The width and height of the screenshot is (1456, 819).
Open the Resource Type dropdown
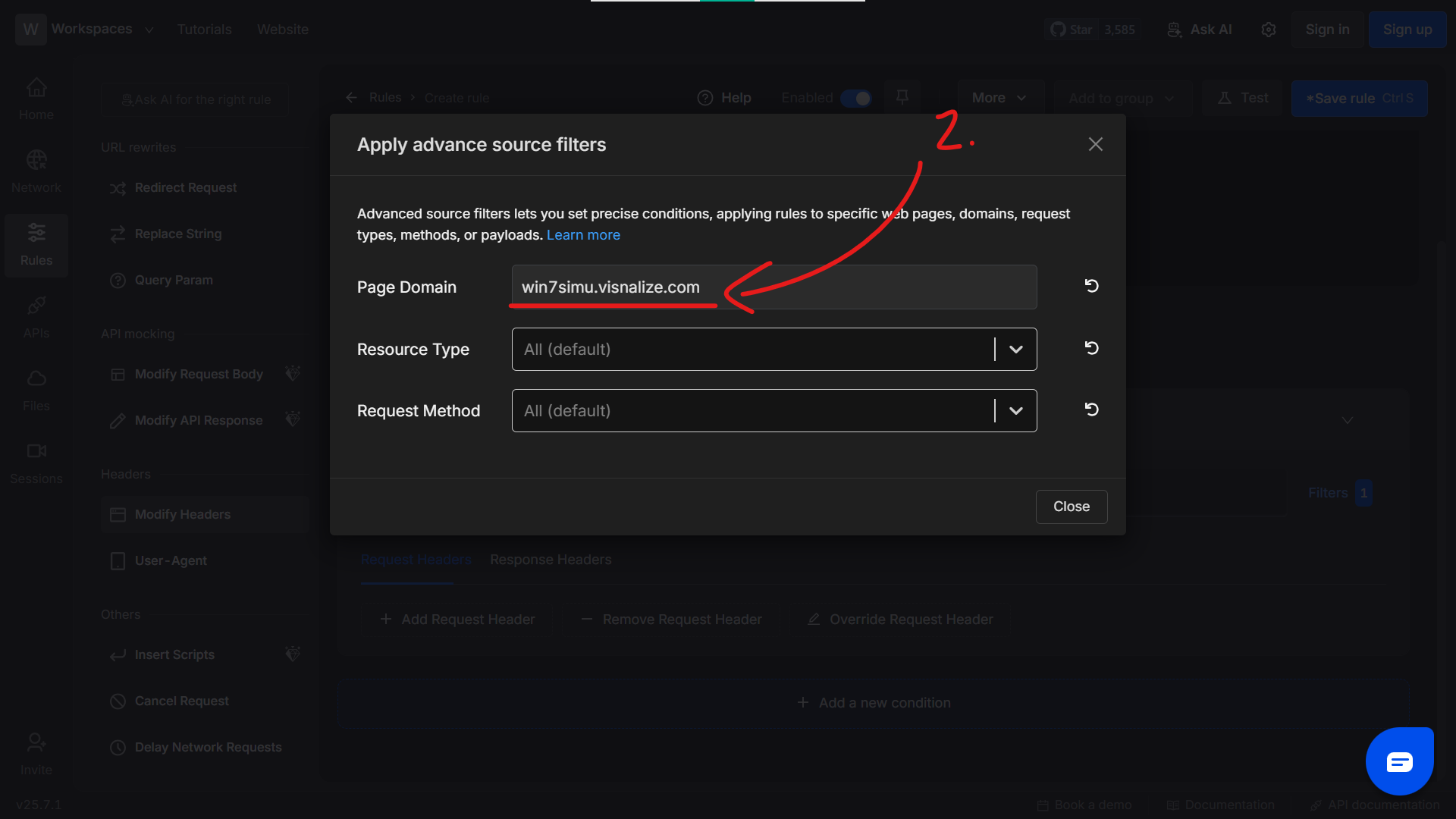pyautogui.click(x=1015, y=349)
